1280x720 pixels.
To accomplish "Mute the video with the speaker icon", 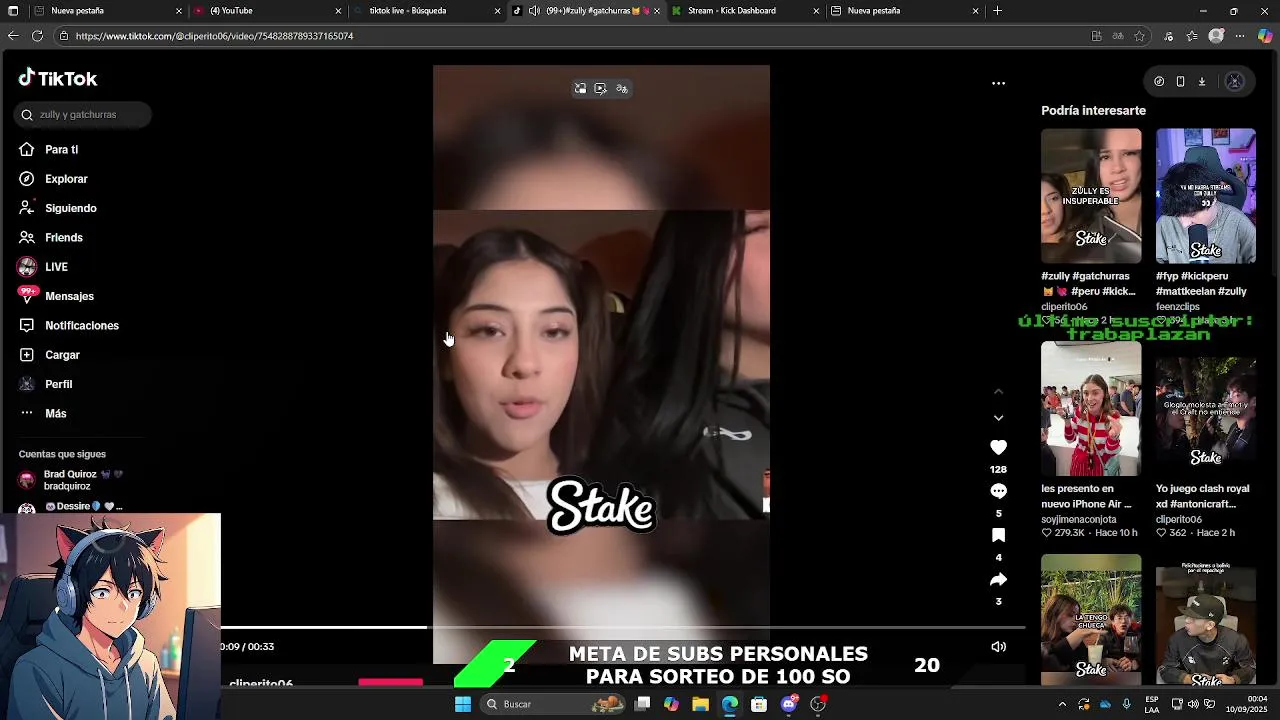I will (998, 647).
